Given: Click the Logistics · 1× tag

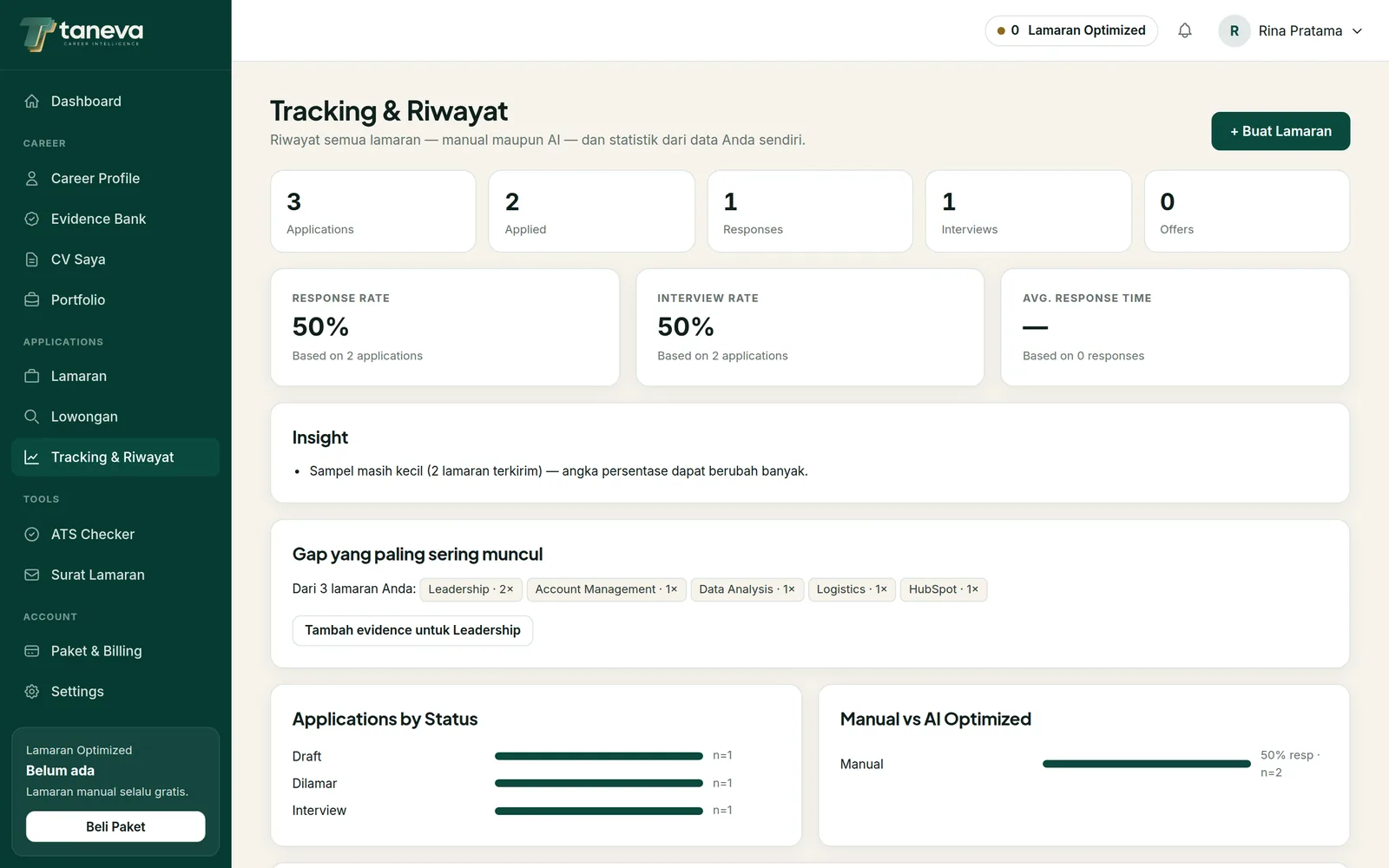Looking at the screenshot, I should 852,589.
